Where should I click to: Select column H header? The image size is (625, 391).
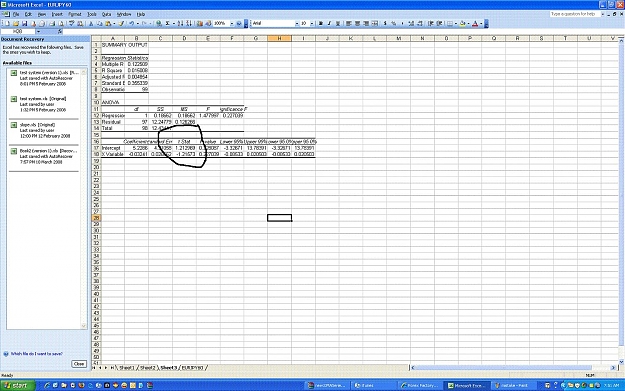(279, 38)
